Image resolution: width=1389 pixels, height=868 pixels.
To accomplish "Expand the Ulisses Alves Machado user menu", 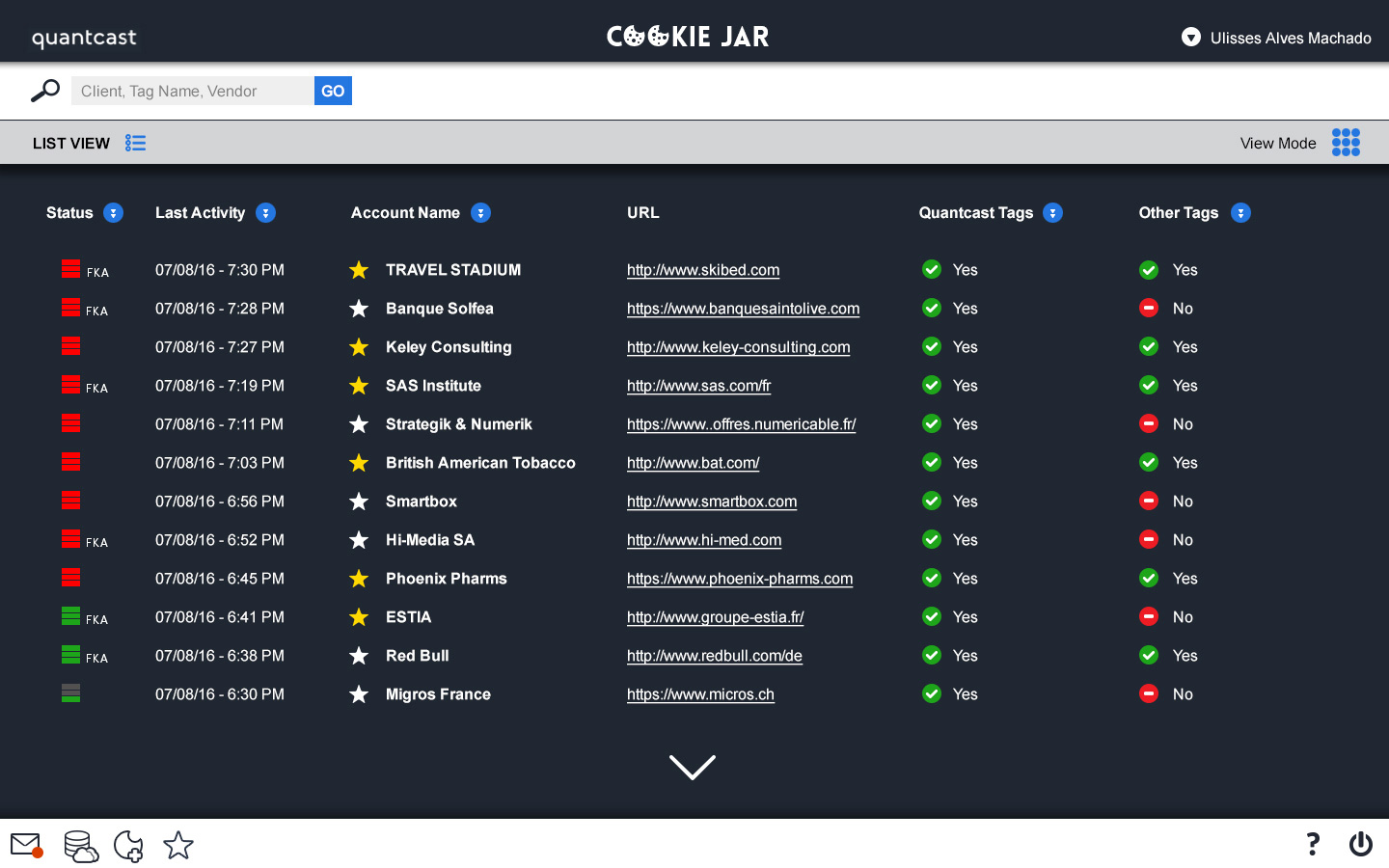I will (1190, 38).
